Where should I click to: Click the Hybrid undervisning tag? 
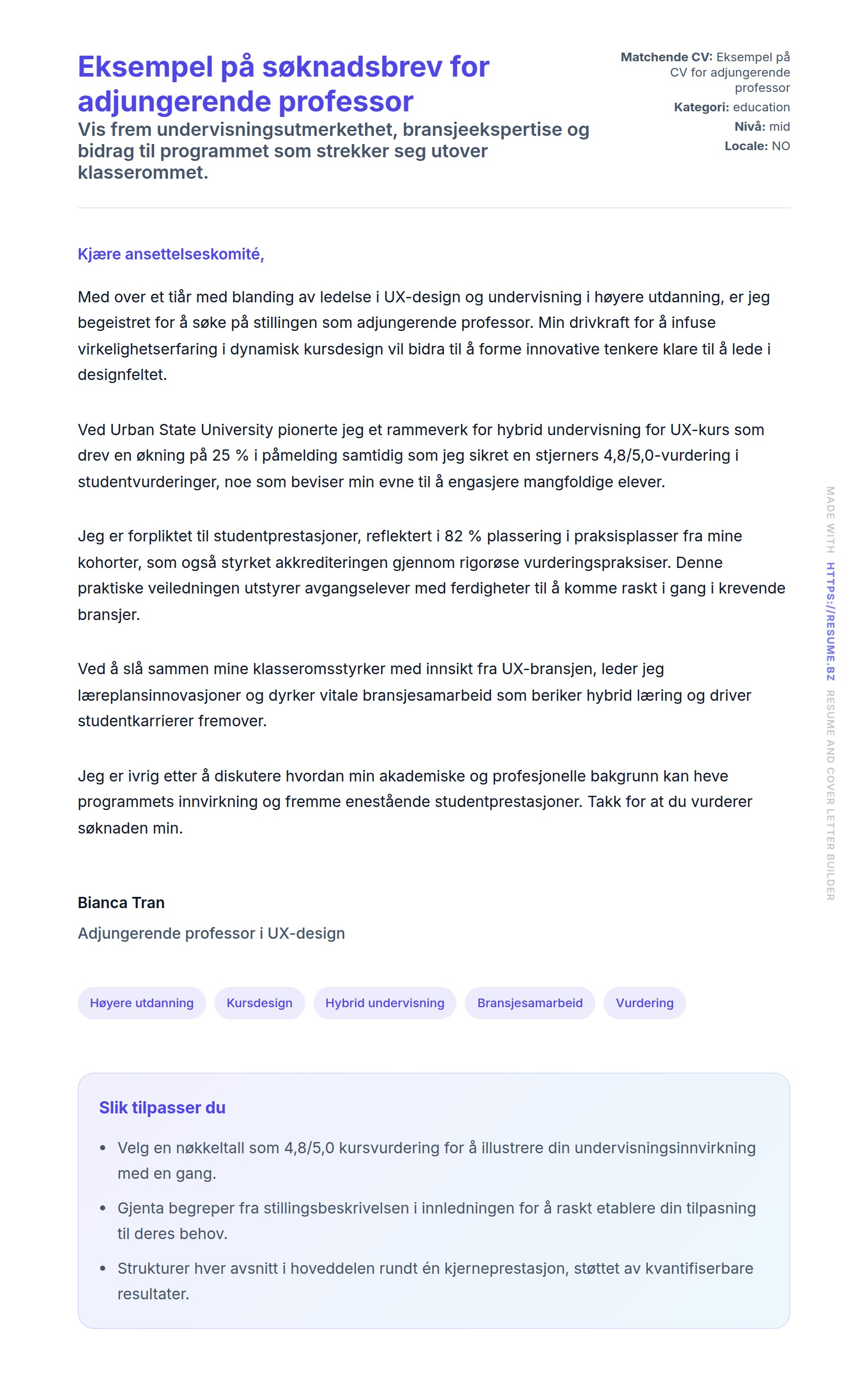pos(384,1003)
